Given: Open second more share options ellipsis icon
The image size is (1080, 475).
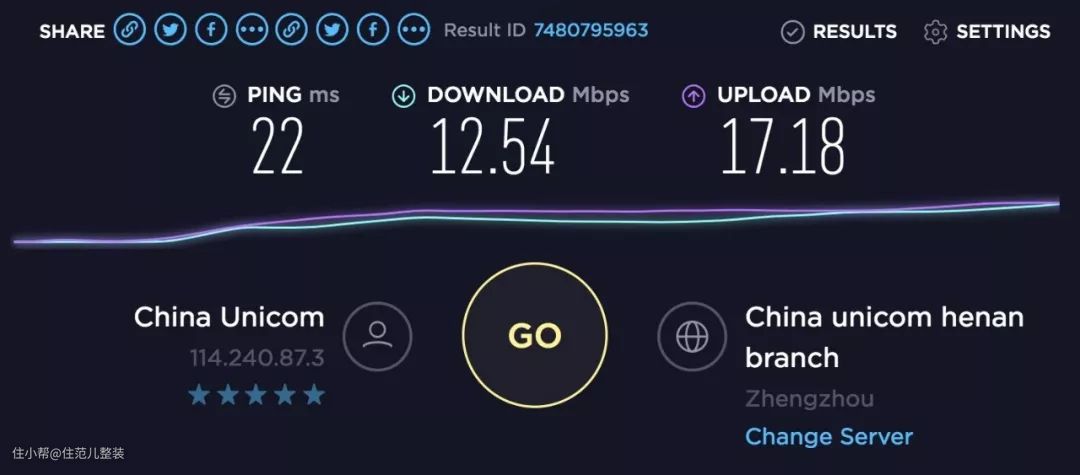Looking at the screenshot, I should tap(414, 30).
